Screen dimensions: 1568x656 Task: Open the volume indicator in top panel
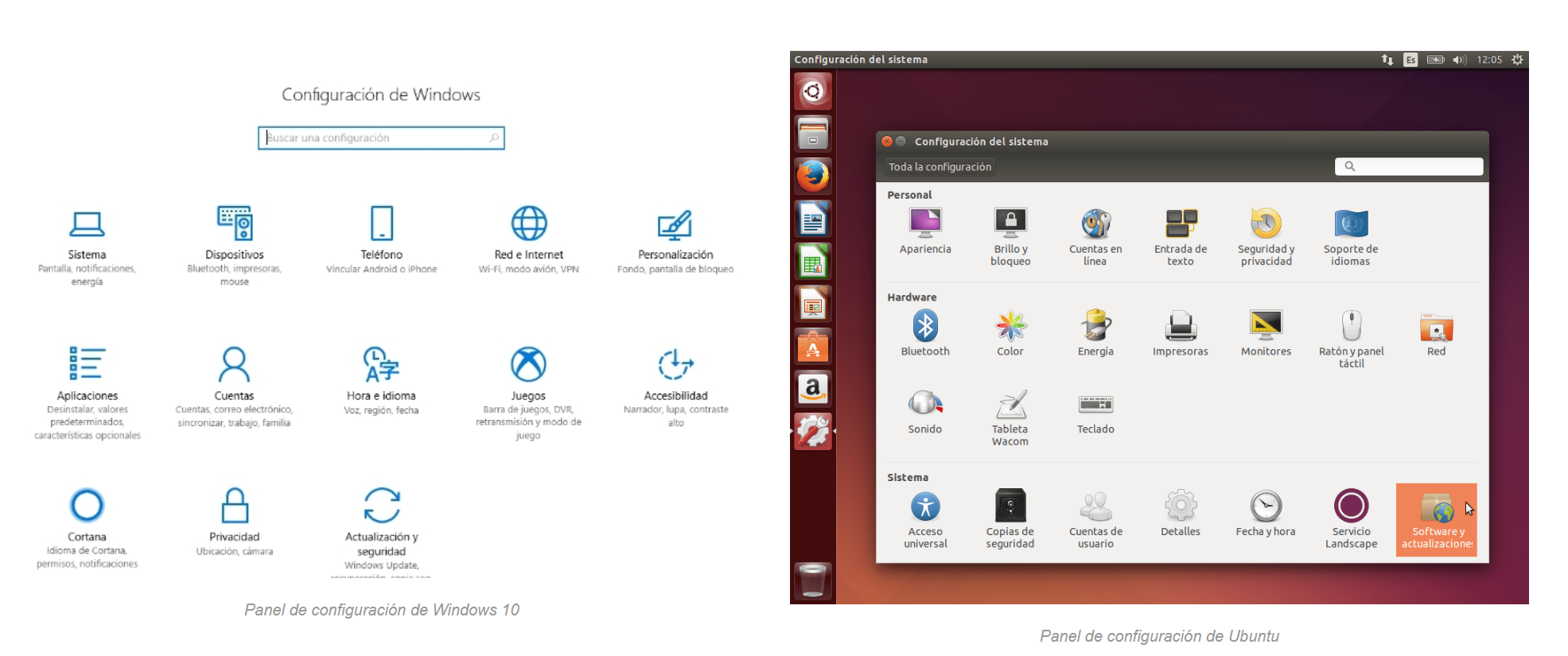(1459, 60)
